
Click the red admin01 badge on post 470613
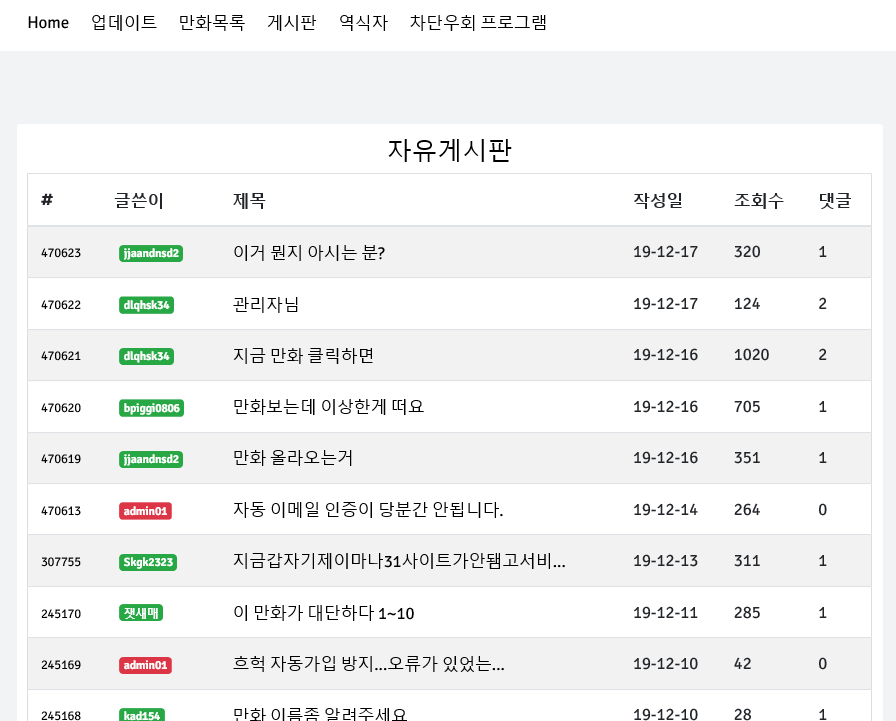click(145, 511)
